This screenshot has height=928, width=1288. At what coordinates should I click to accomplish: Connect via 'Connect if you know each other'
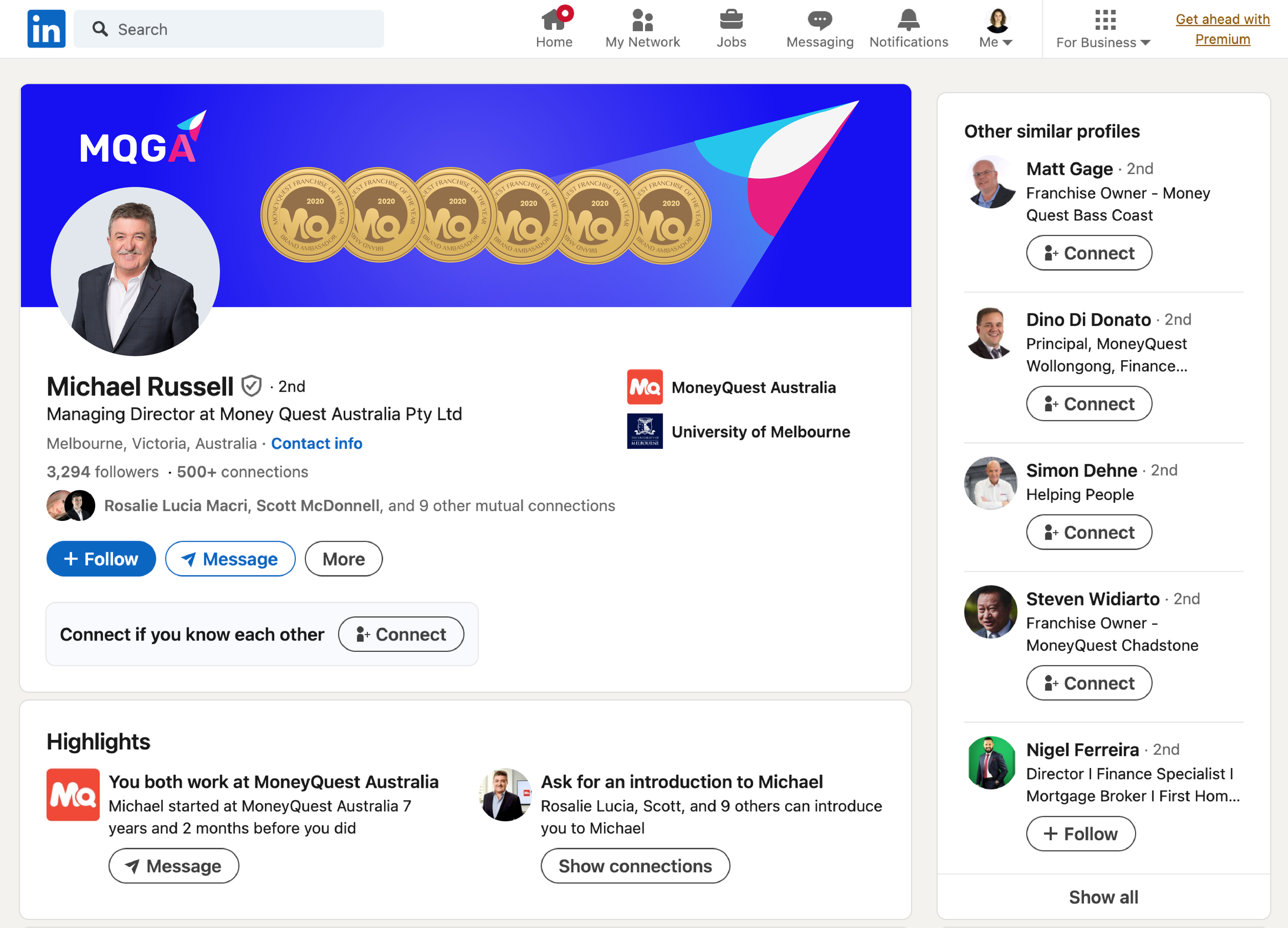pyautogui.click(x=401, y=634)
